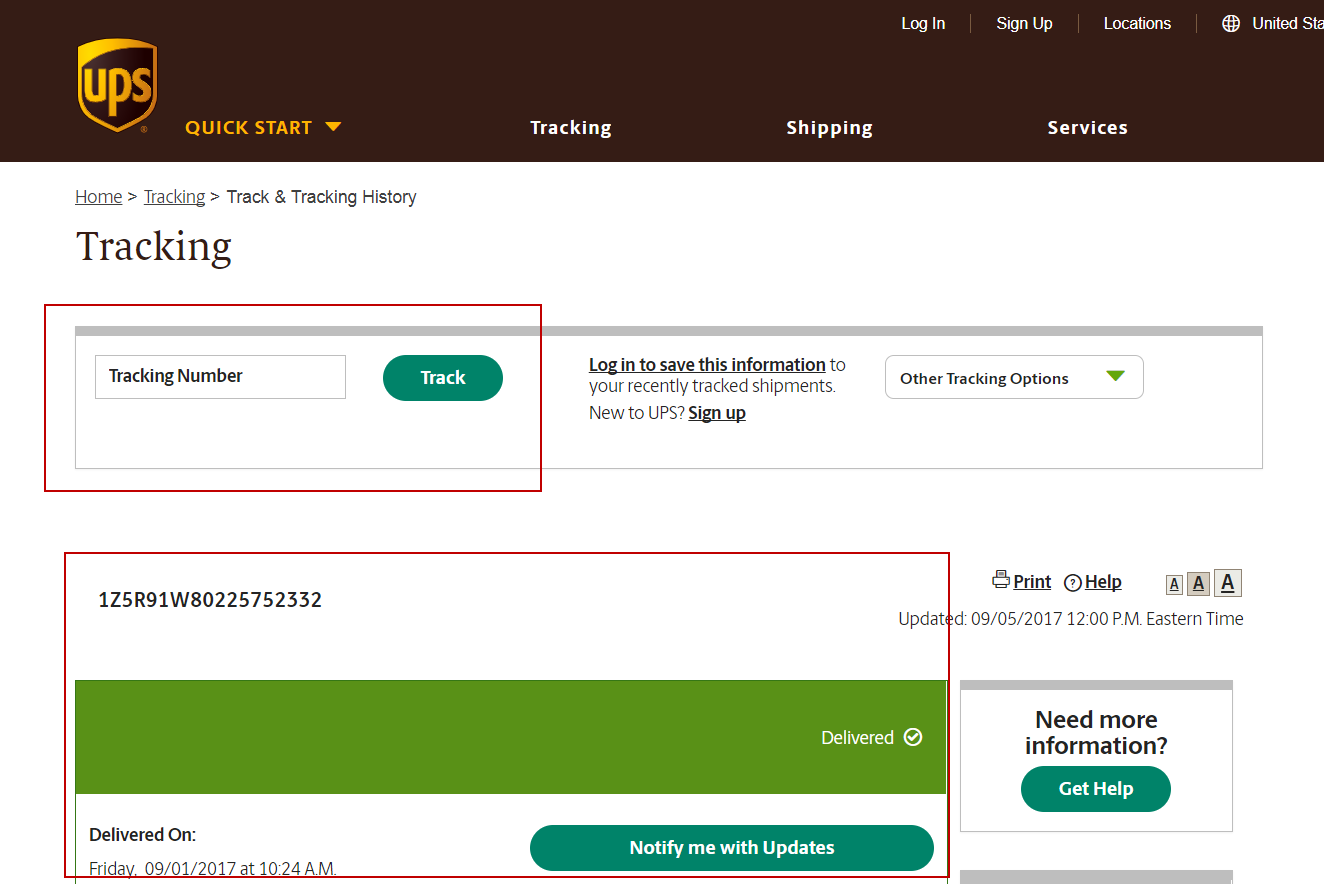Go to Home in the breadcrumb
The height and width of the screenshot is (884, 1324).
[99, 197]
